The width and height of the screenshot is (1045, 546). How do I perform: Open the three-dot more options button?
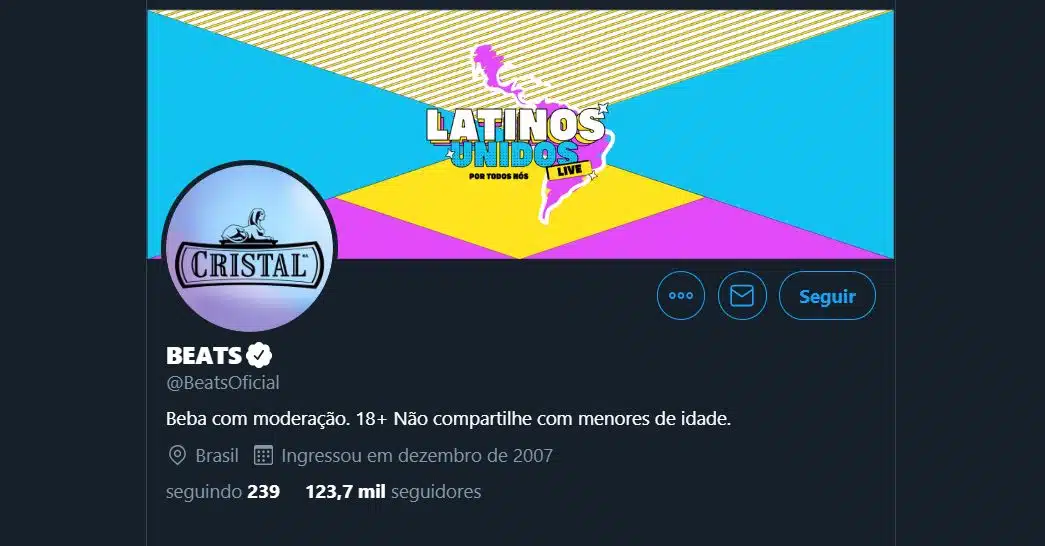(680, 295)
